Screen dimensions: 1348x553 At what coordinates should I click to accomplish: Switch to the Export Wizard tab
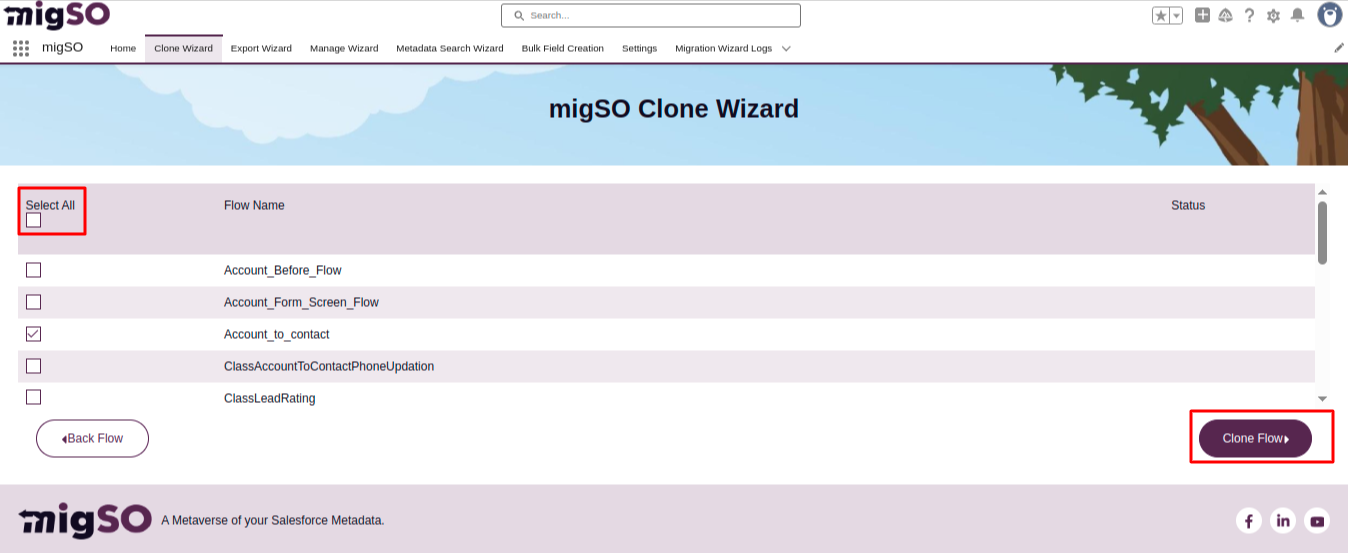(261, 48)
